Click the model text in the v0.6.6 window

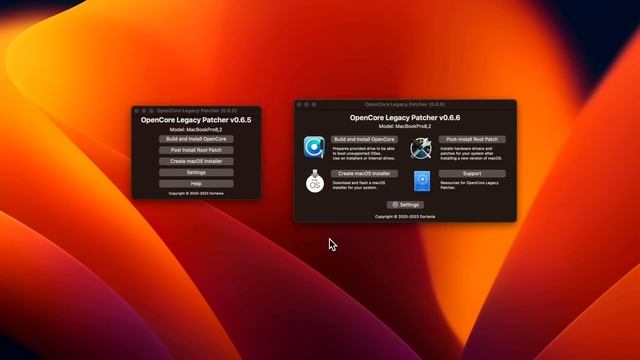coord(405,127)
